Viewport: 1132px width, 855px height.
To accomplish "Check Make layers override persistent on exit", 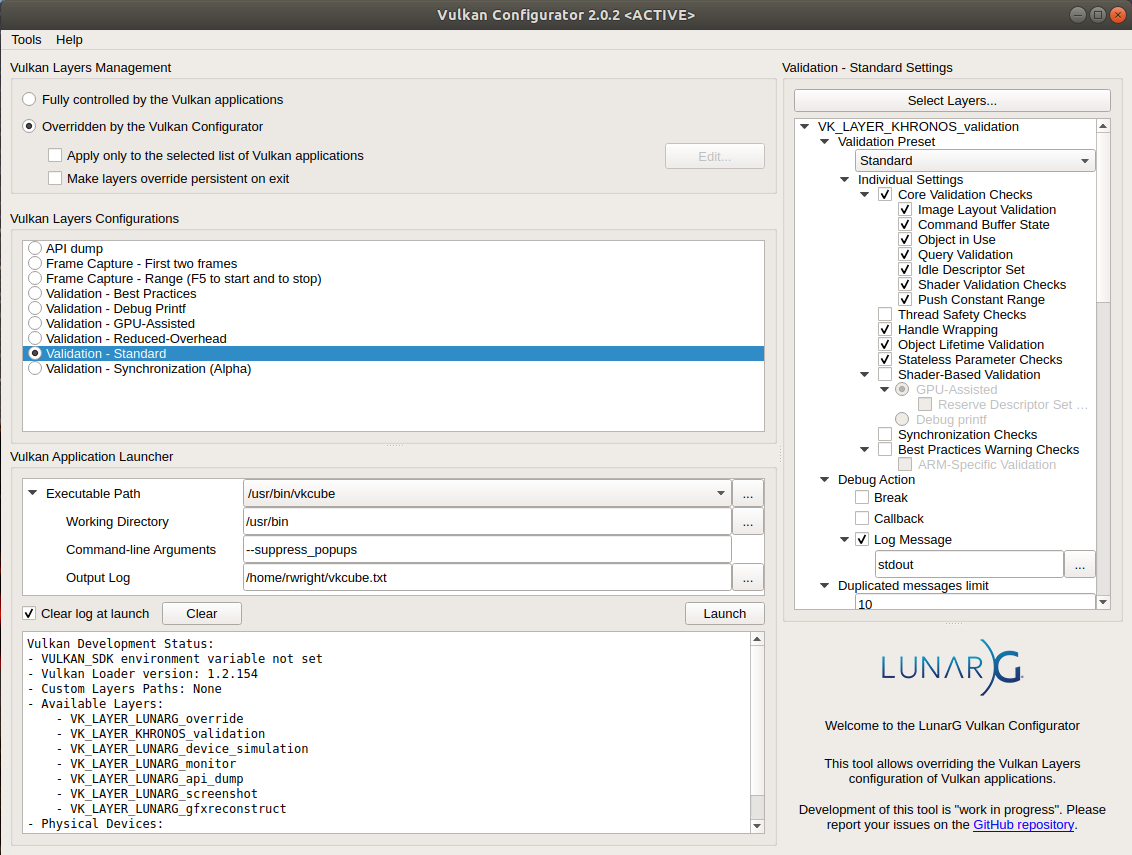I will 55,178.
